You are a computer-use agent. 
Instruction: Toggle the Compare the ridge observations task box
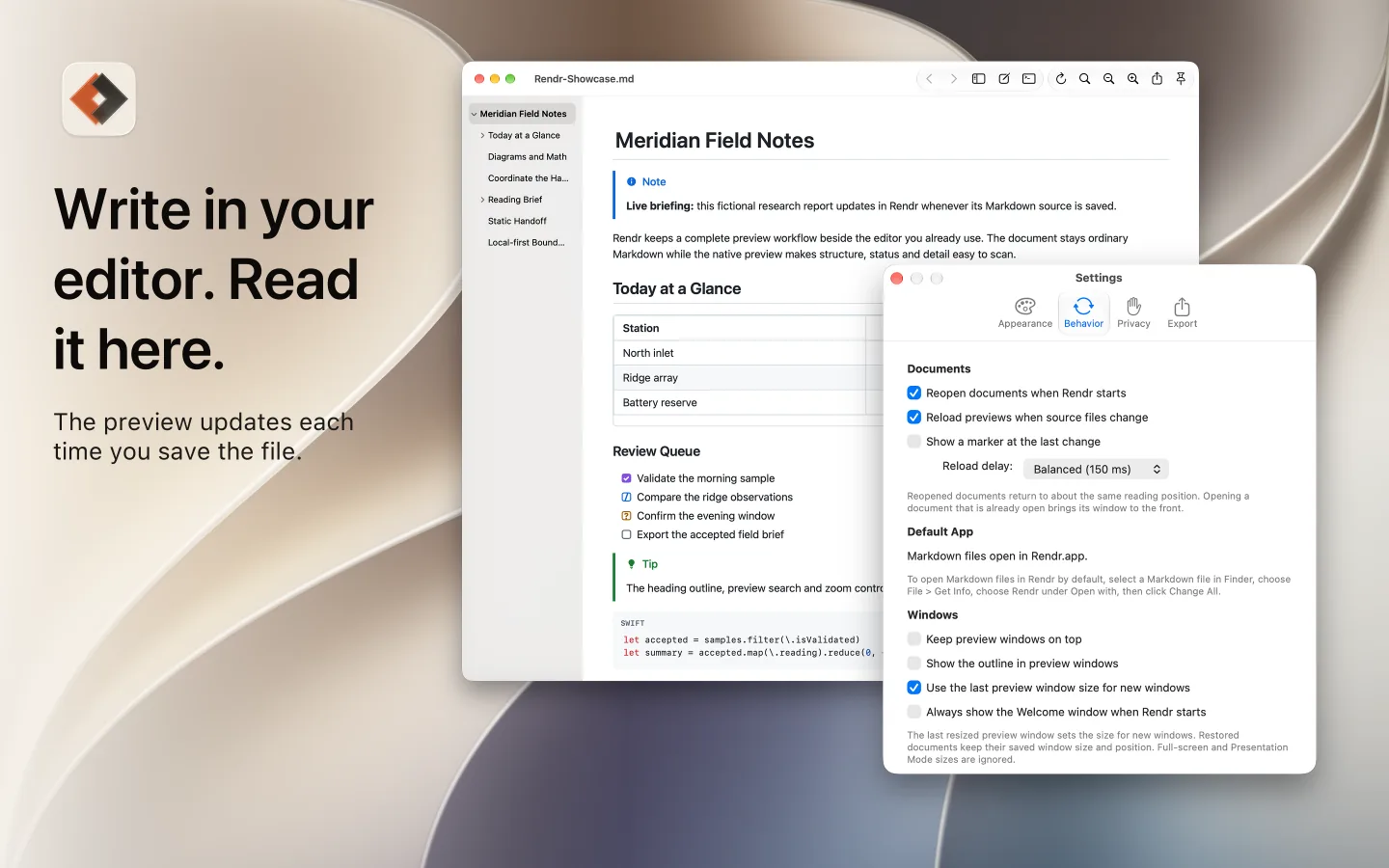coord(626,497)
